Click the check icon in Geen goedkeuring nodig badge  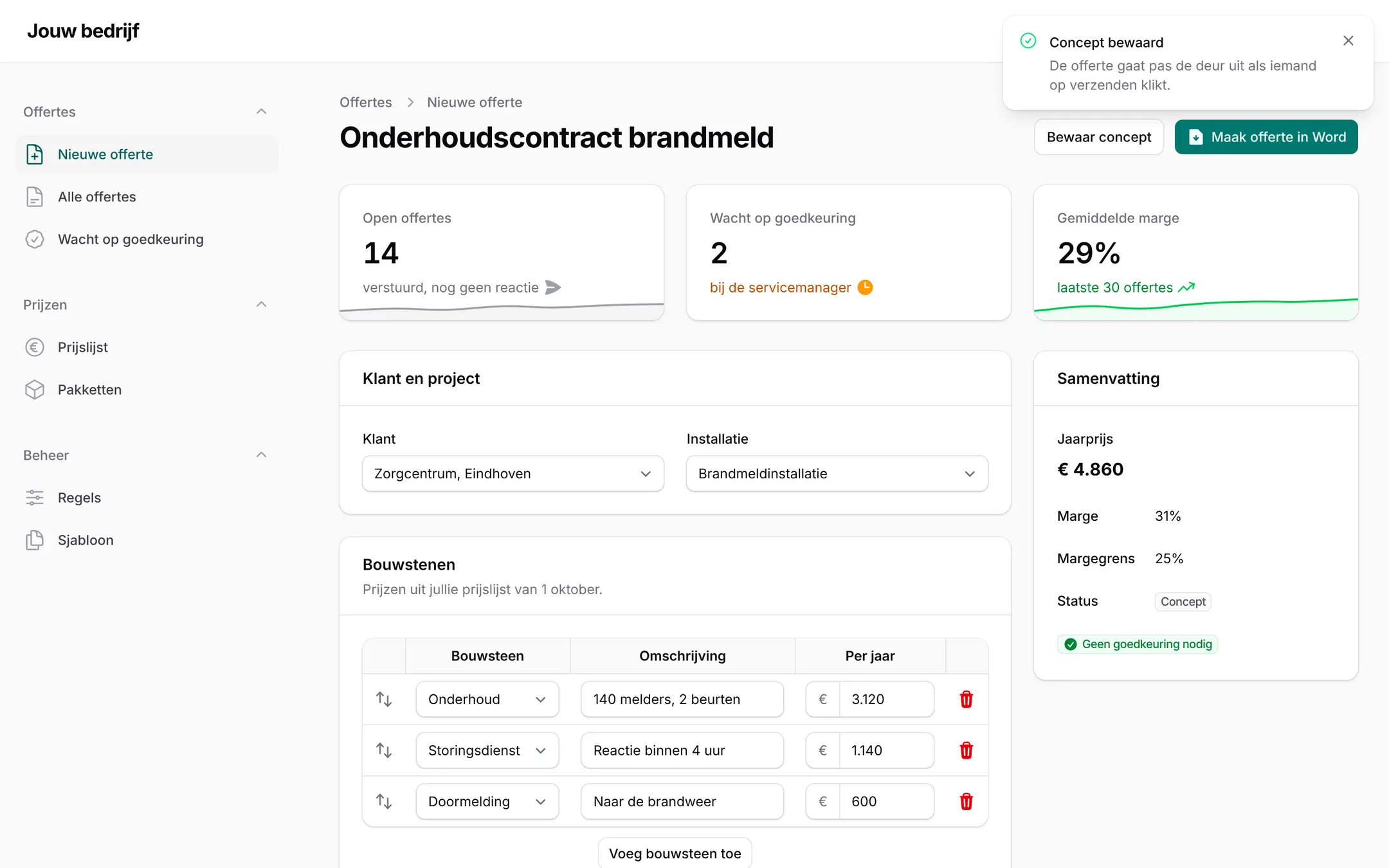[1071, 644]
